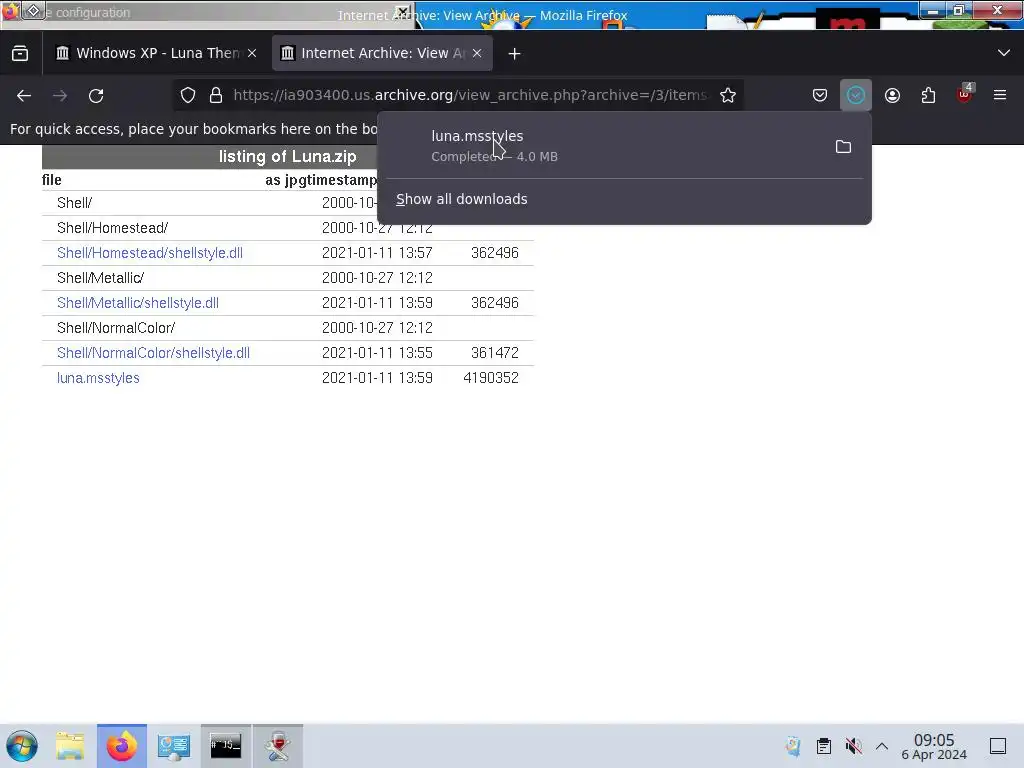Click the muted volume tray icon
1024x768 pixels.
(x=853, y=746)
